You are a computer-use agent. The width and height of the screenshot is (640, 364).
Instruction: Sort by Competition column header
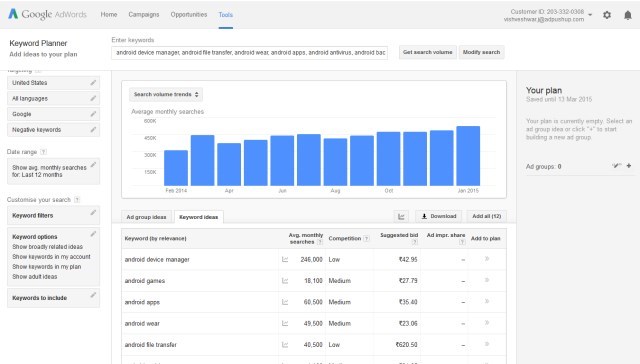[x=344, y=239]
